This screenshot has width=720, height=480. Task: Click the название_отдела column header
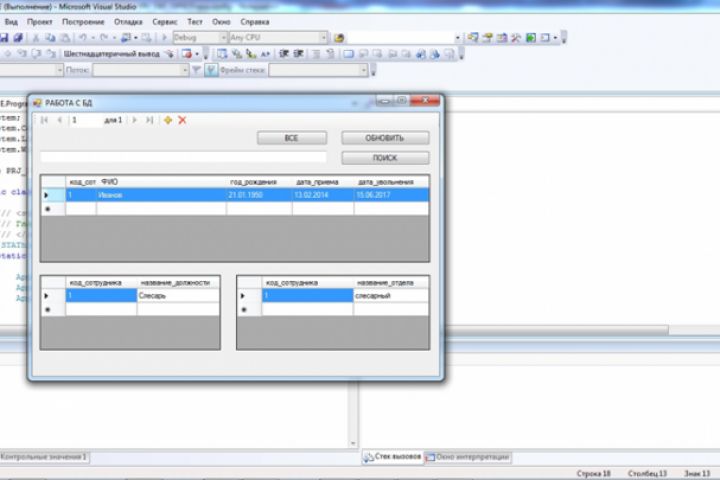pyautogui.click(x=391, y=282)
